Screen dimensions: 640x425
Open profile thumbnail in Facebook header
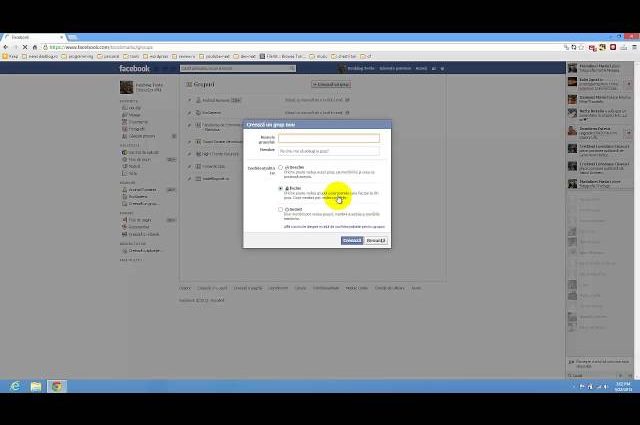(x=342, y=68)
